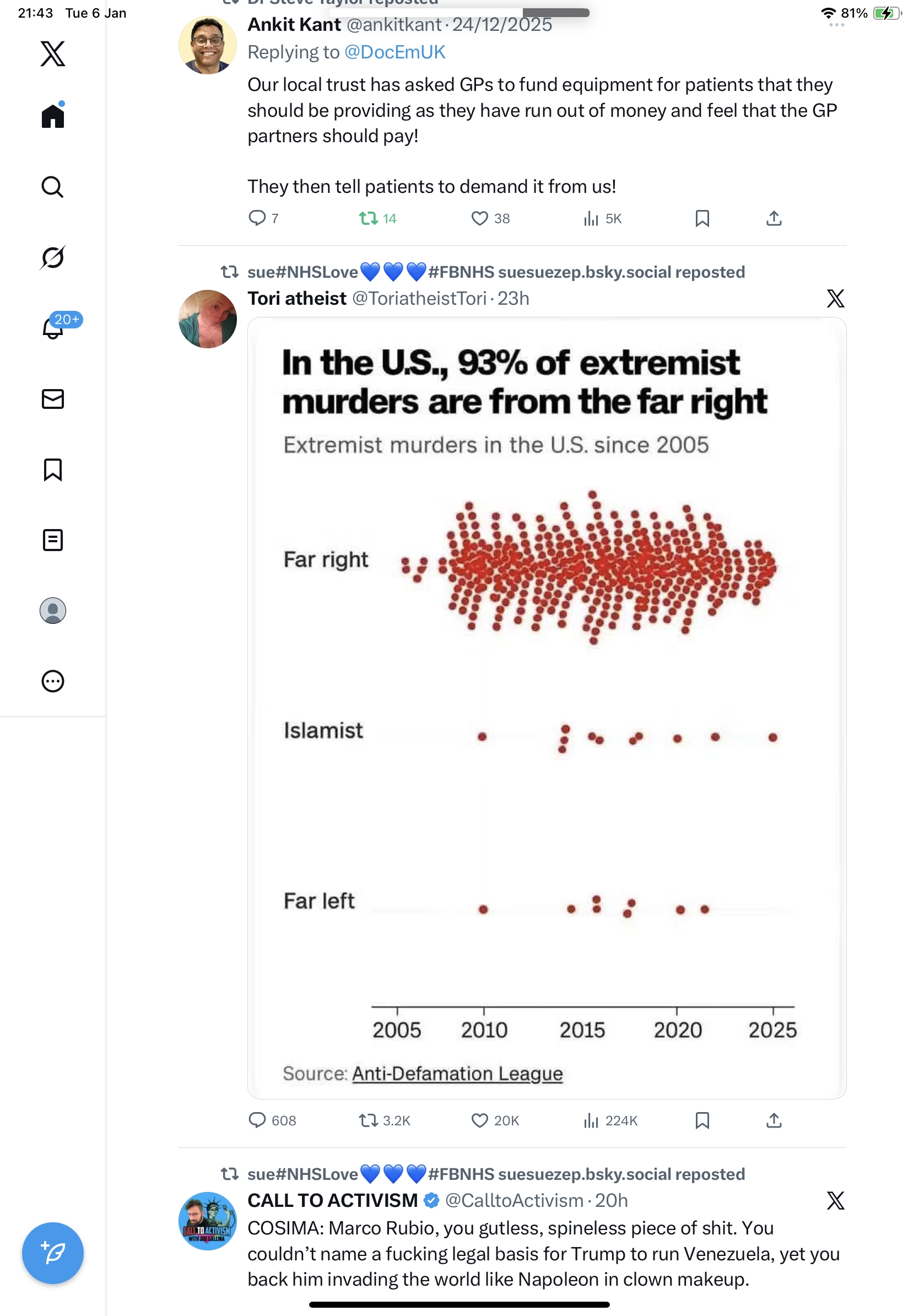This screenshot has height=1316, width=919.
Task: Open more options on Ankit Kant's post
Action: 836,25
